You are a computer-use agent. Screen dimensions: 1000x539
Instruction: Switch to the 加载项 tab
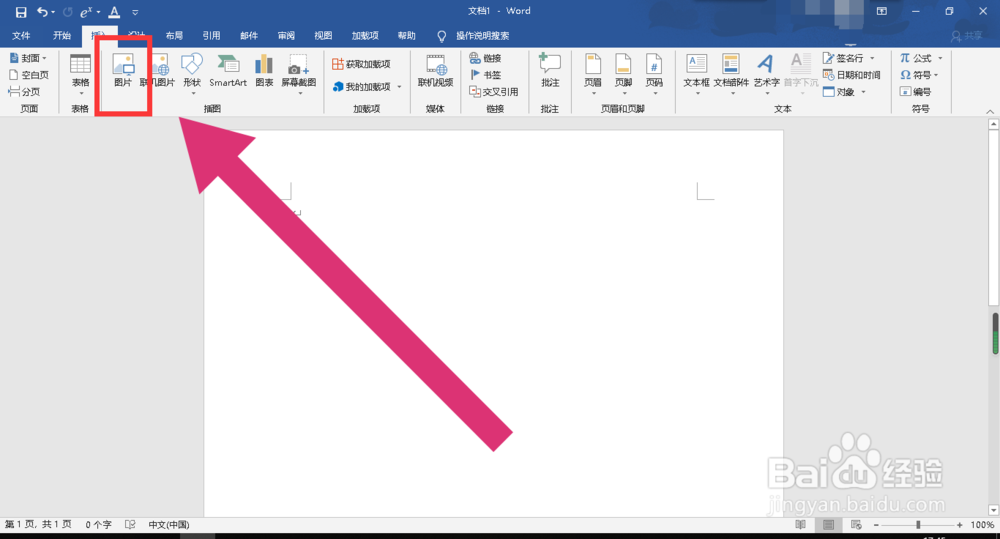point(365,36)
